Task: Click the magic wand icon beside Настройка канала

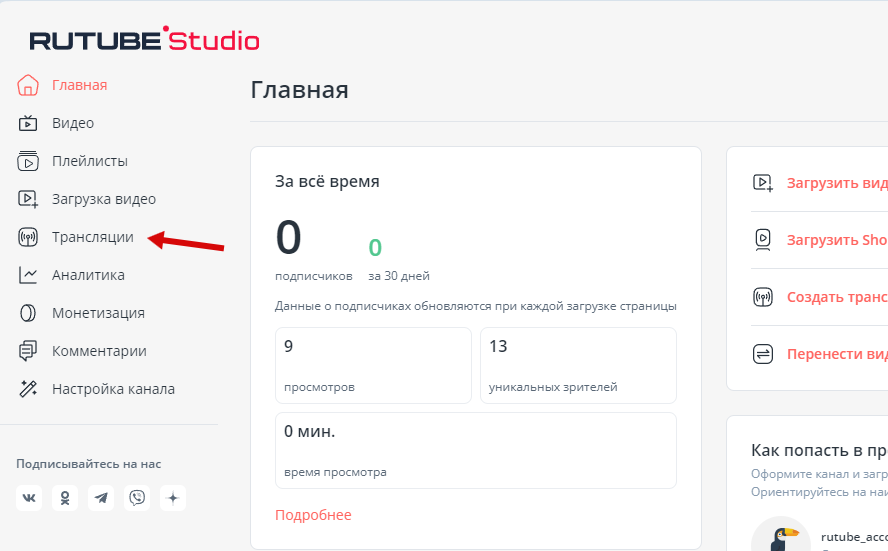Action: point(27,389)
